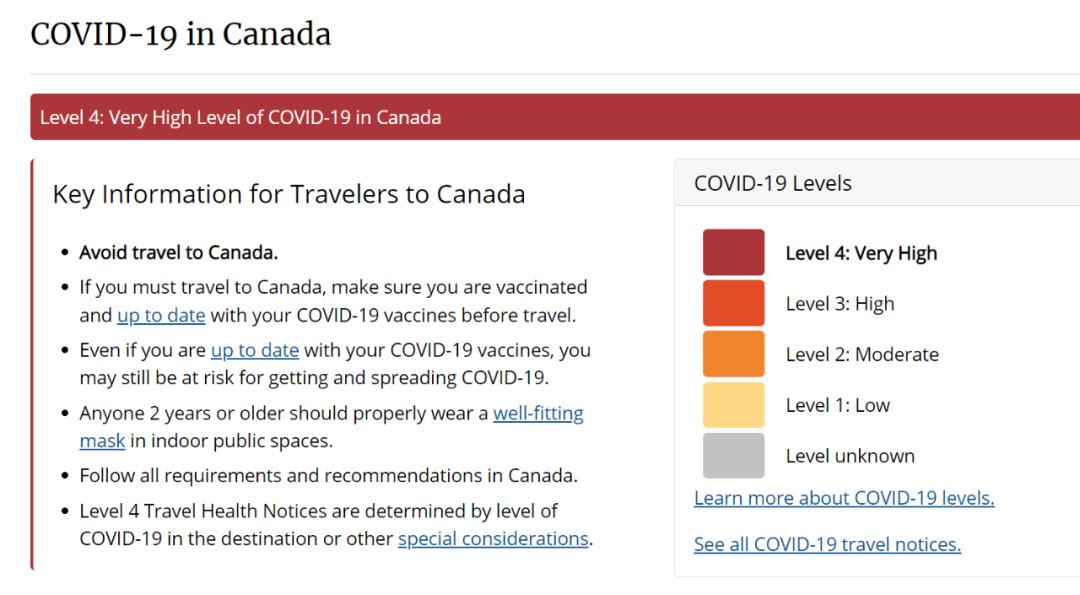1080x595 pixels.
Task: Click the 'Level 4: Very High' legend label
Action: pyautogui.click(x=861, y=253)
